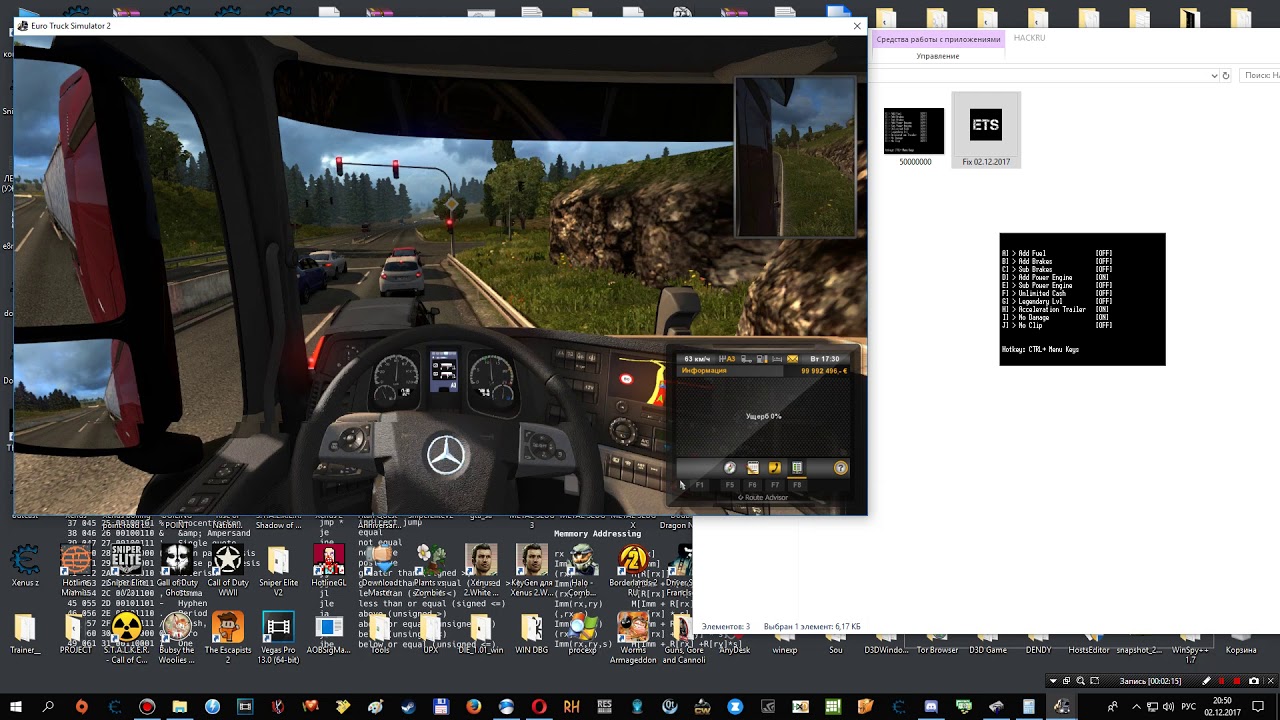
Task: Open the Worms Armageddon desktop shortcut
Action: [633, 637]
